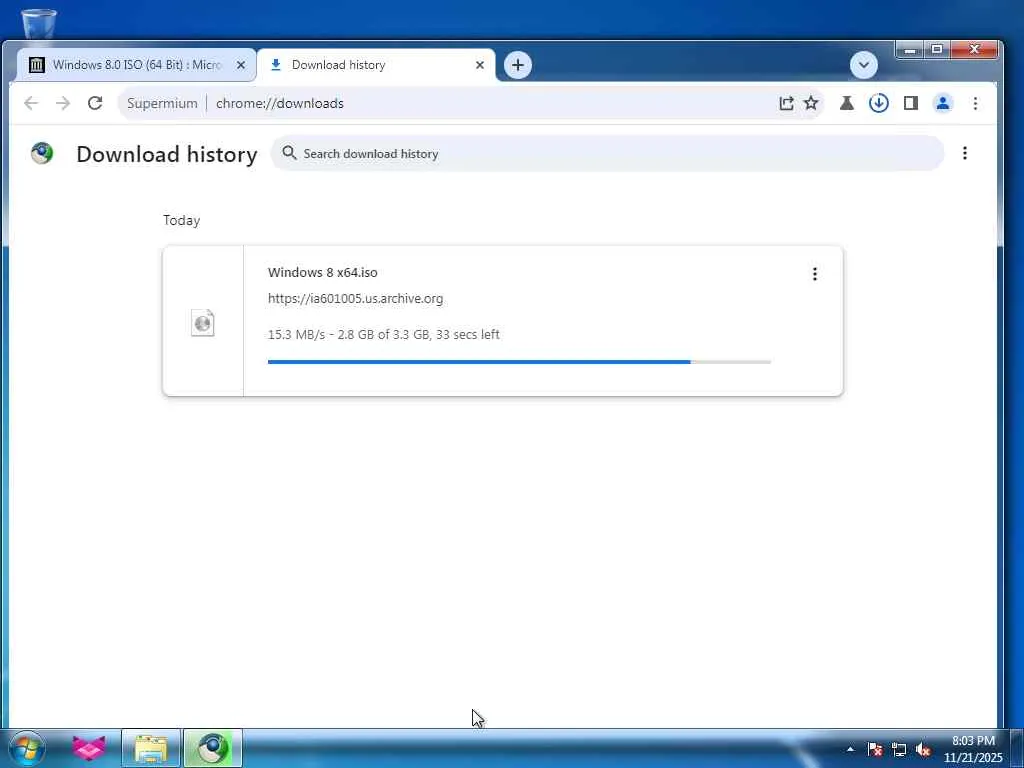This screenshot has width=1024, height=768.
Task: Click the Search download history field
Action: (607, 153)
